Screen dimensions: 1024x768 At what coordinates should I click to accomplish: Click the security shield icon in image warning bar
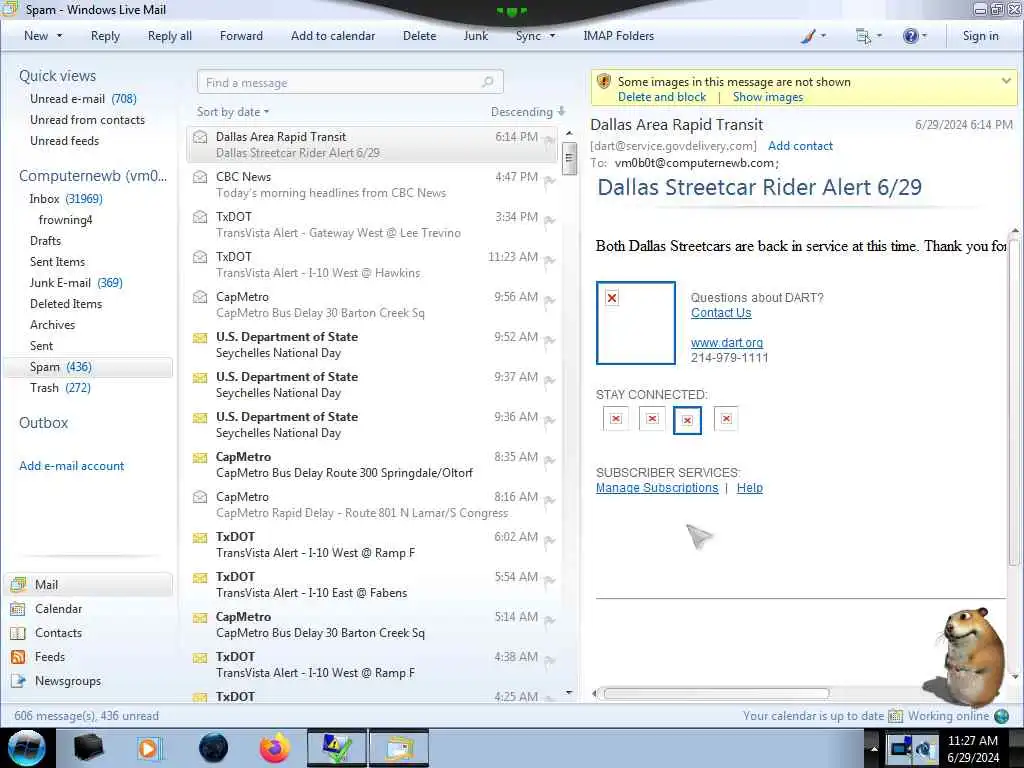[604, 82]
